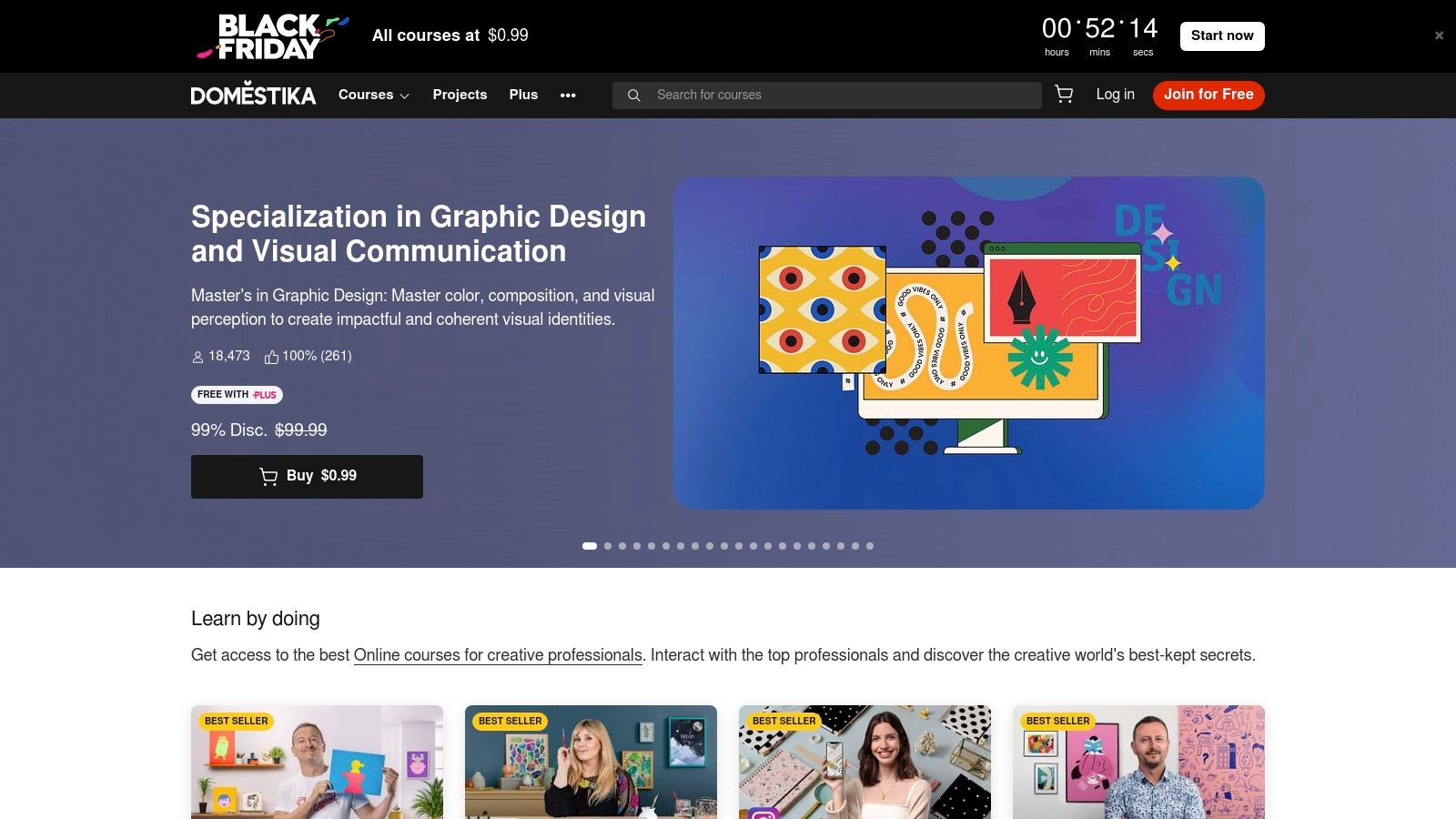Open the Specialization in Graphic Design course title
The image size is (1456, 819).
pyautogui.click(x=419, y=234)
